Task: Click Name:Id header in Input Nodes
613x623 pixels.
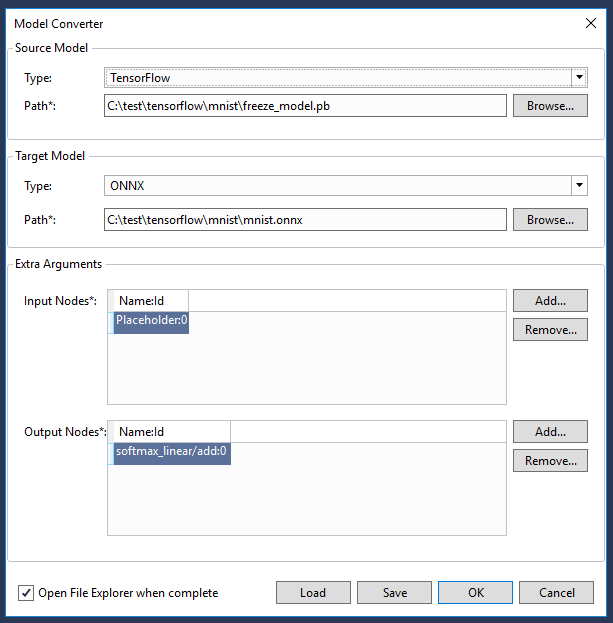Action: tap(151, 301)
